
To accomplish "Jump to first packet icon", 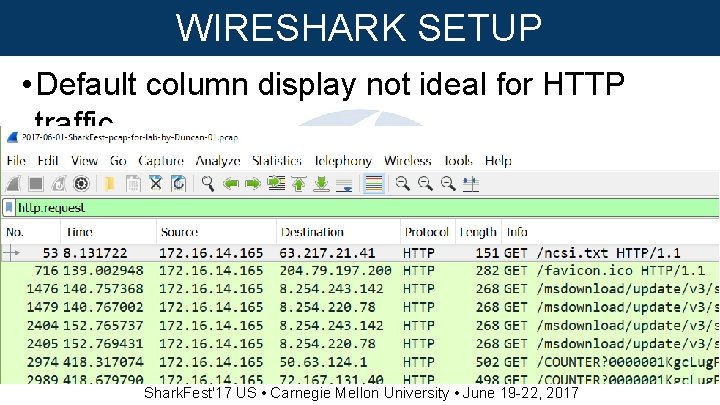I will 299,184.
